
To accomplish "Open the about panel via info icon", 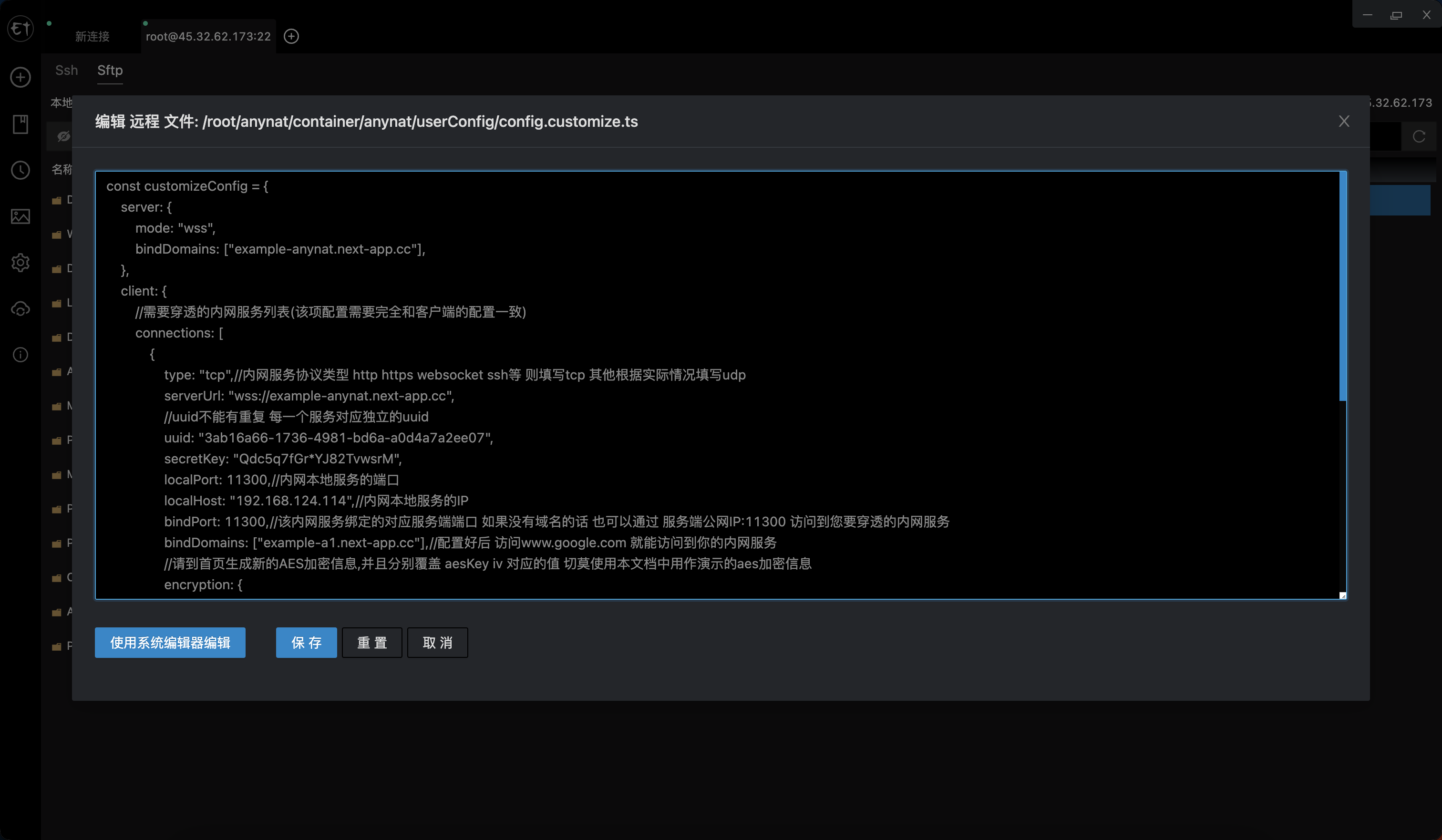I will [x=20, y=355].
